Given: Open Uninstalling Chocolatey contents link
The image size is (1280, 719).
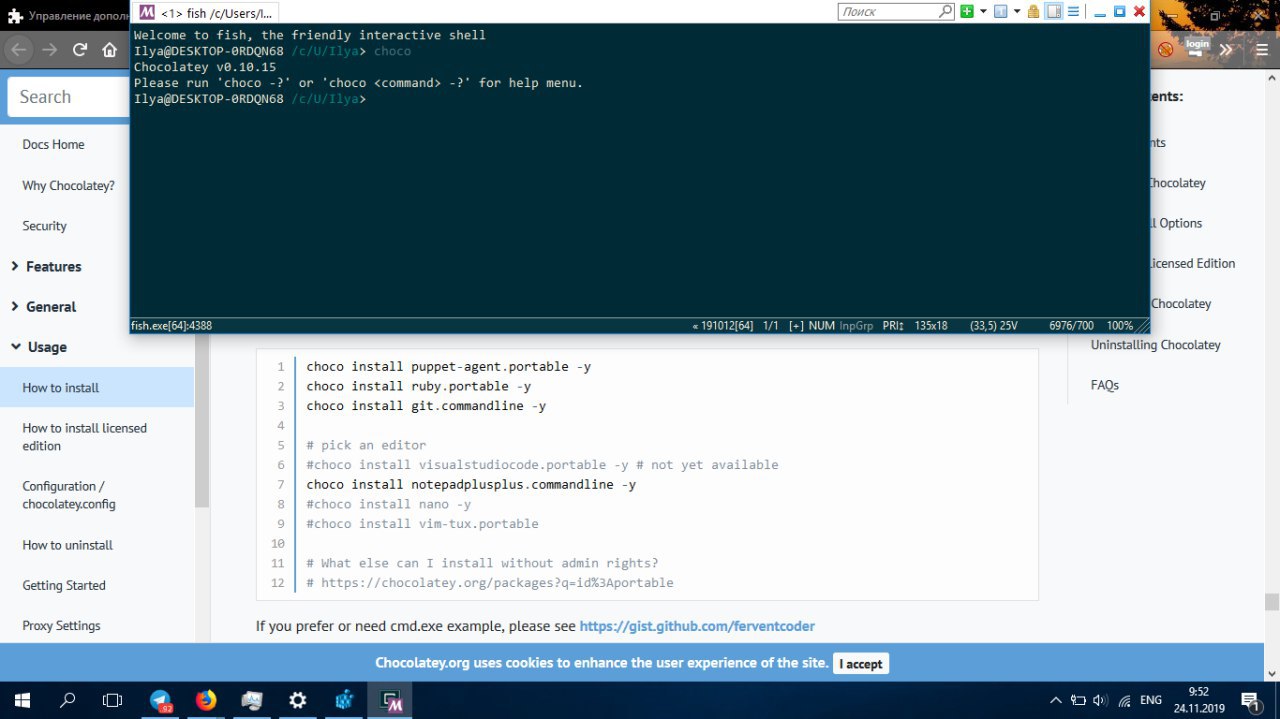Looking at the screenshot, I should (x=1155, y=344).
